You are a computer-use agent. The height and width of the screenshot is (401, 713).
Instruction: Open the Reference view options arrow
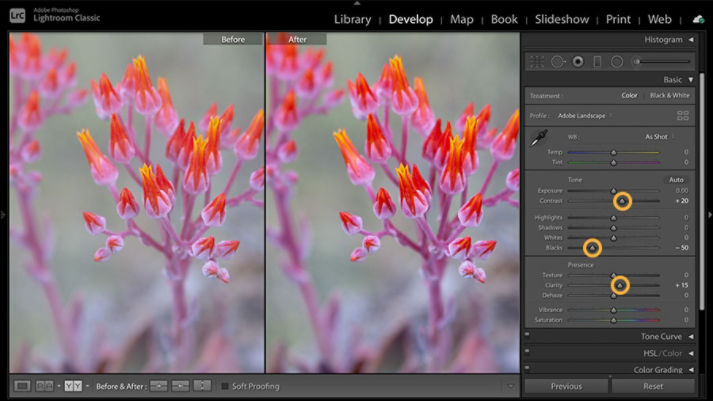(x=59, y=386)
